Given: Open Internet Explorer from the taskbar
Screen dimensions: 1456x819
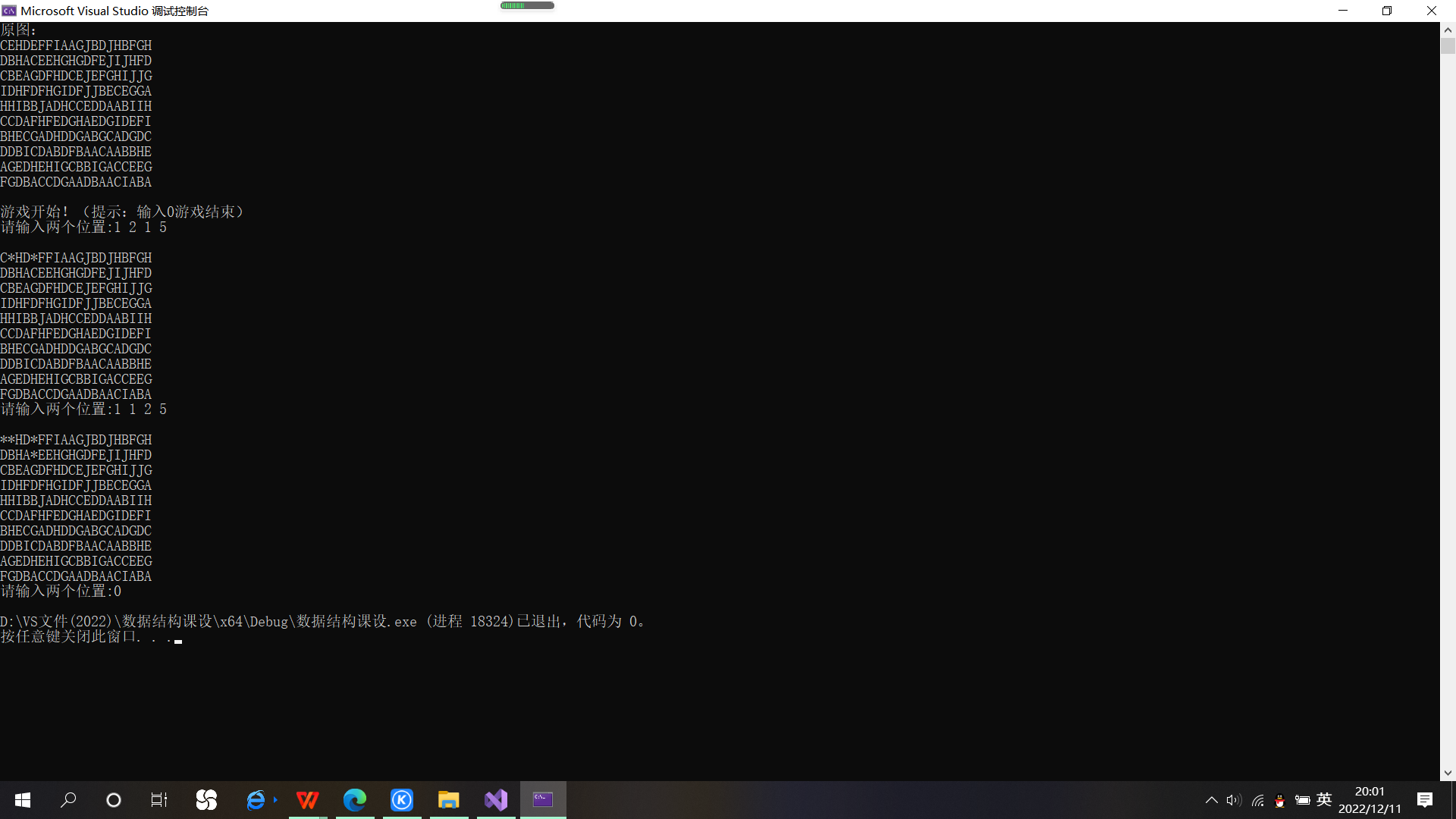Looking at the screenshot, I should coord(256,800).
